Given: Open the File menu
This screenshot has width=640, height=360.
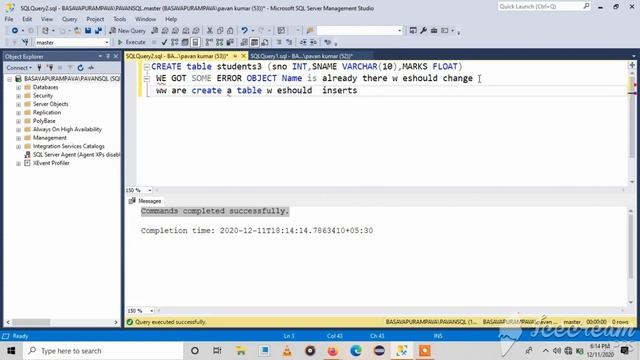Looking at the screenshot, I should [9, 19].
